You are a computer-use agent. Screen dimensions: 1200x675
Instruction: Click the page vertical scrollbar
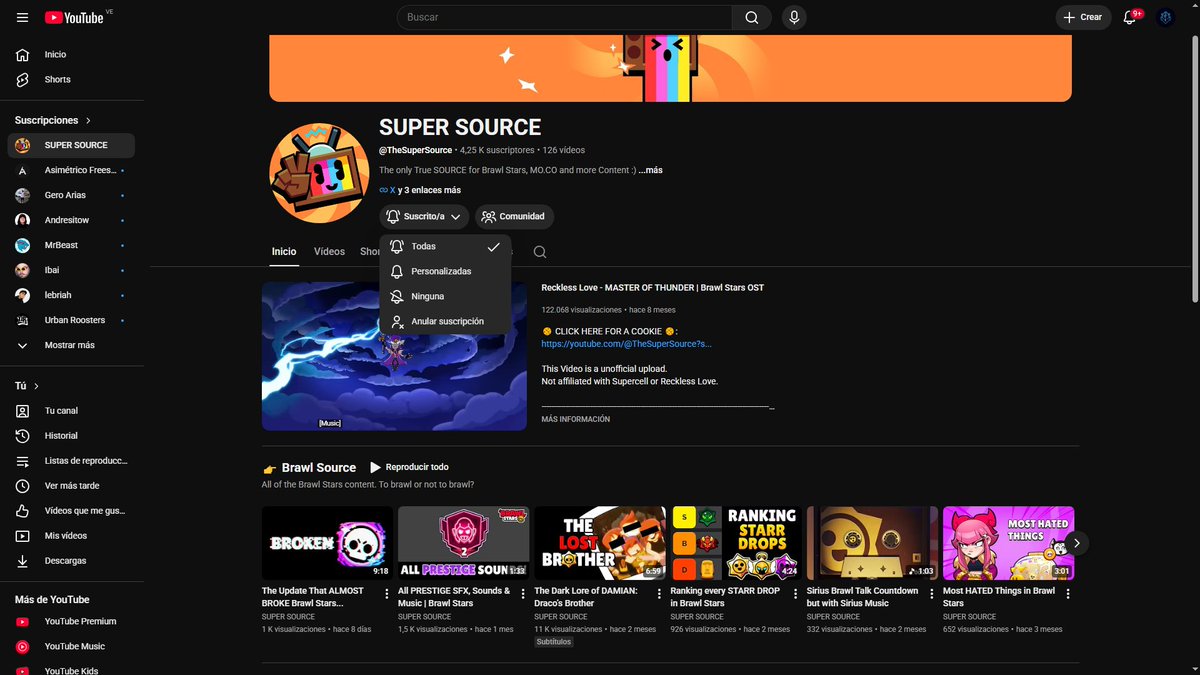coord(1195,170)
